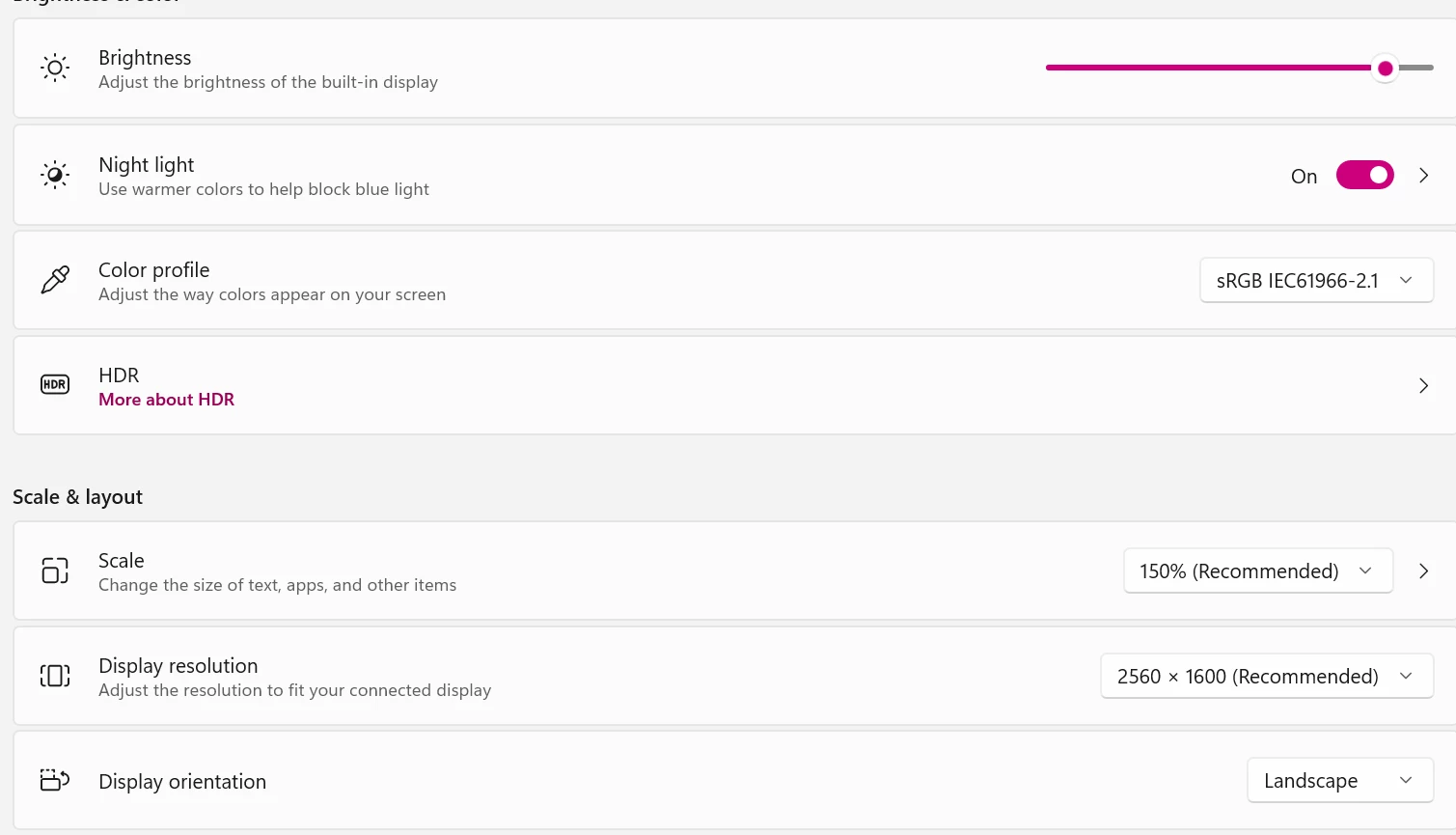The image size is (1456, 835).
Task: Expand Night light settings chevron
Action: tap(1423, 176)
